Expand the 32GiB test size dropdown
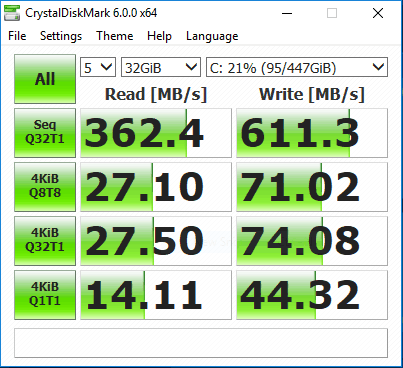This screenshot has height=368, width=403. tap(161, 67)
